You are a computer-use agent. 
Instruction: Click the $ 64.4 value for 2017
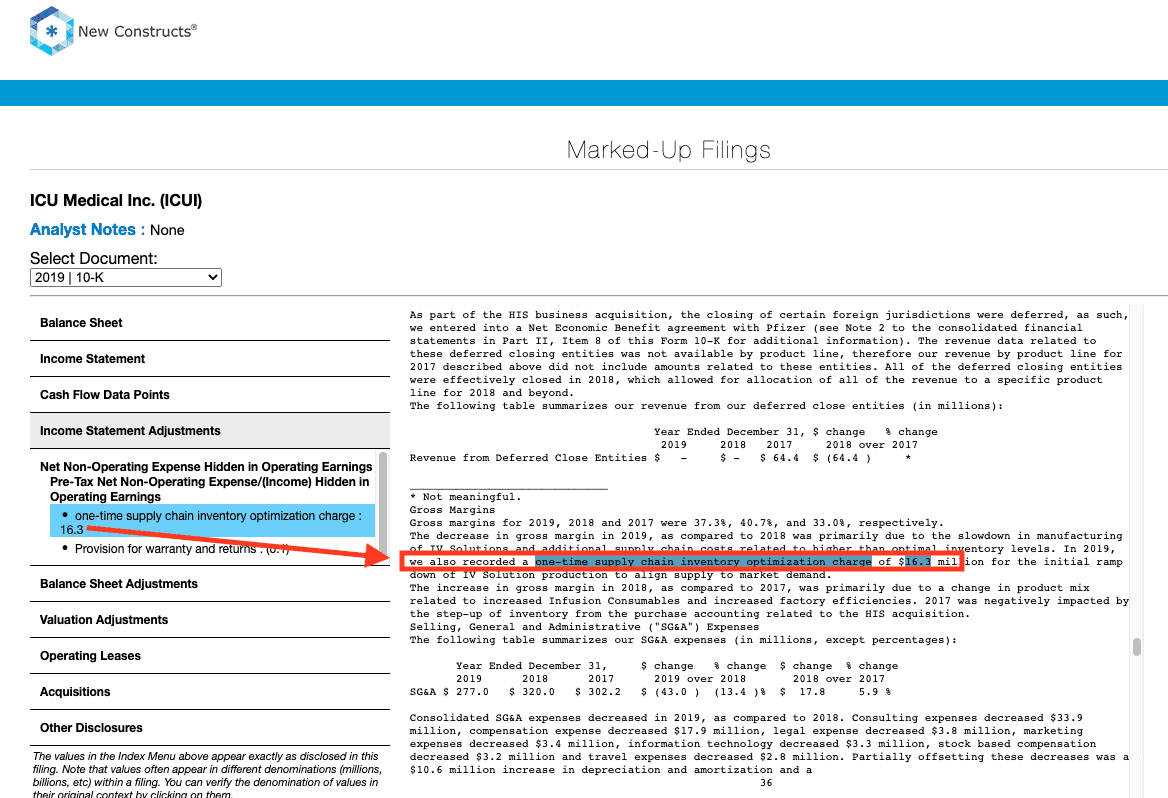(779, 457)
